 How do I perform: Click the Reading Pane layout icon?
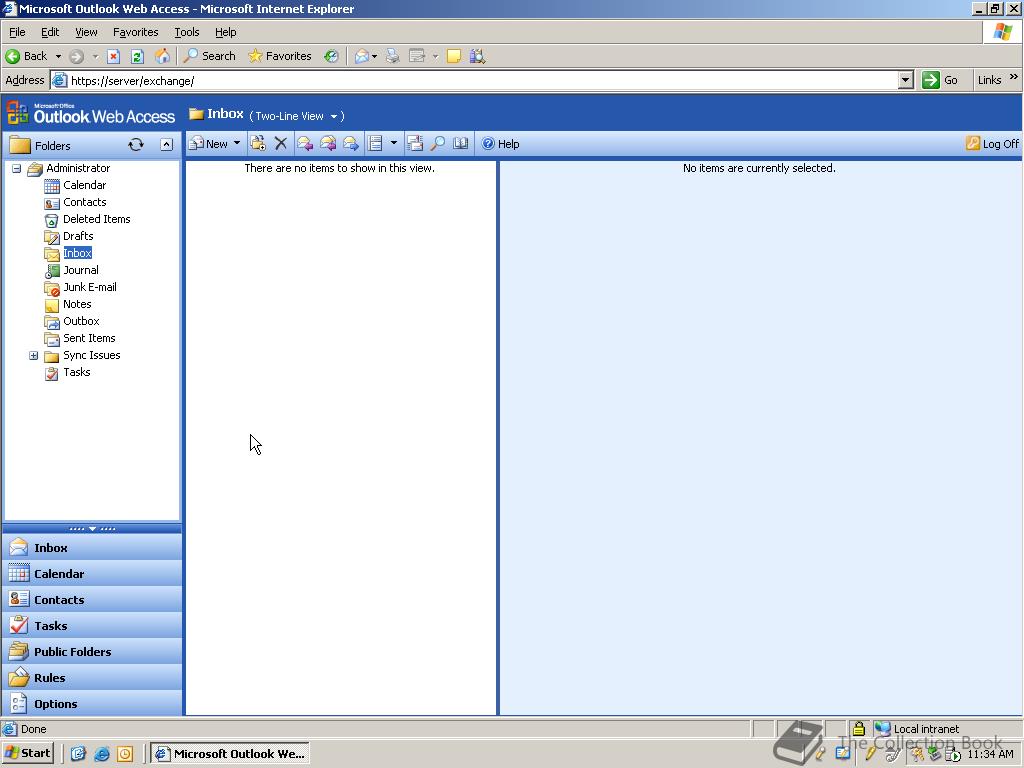pyautogui.click(x=375, y=144)
